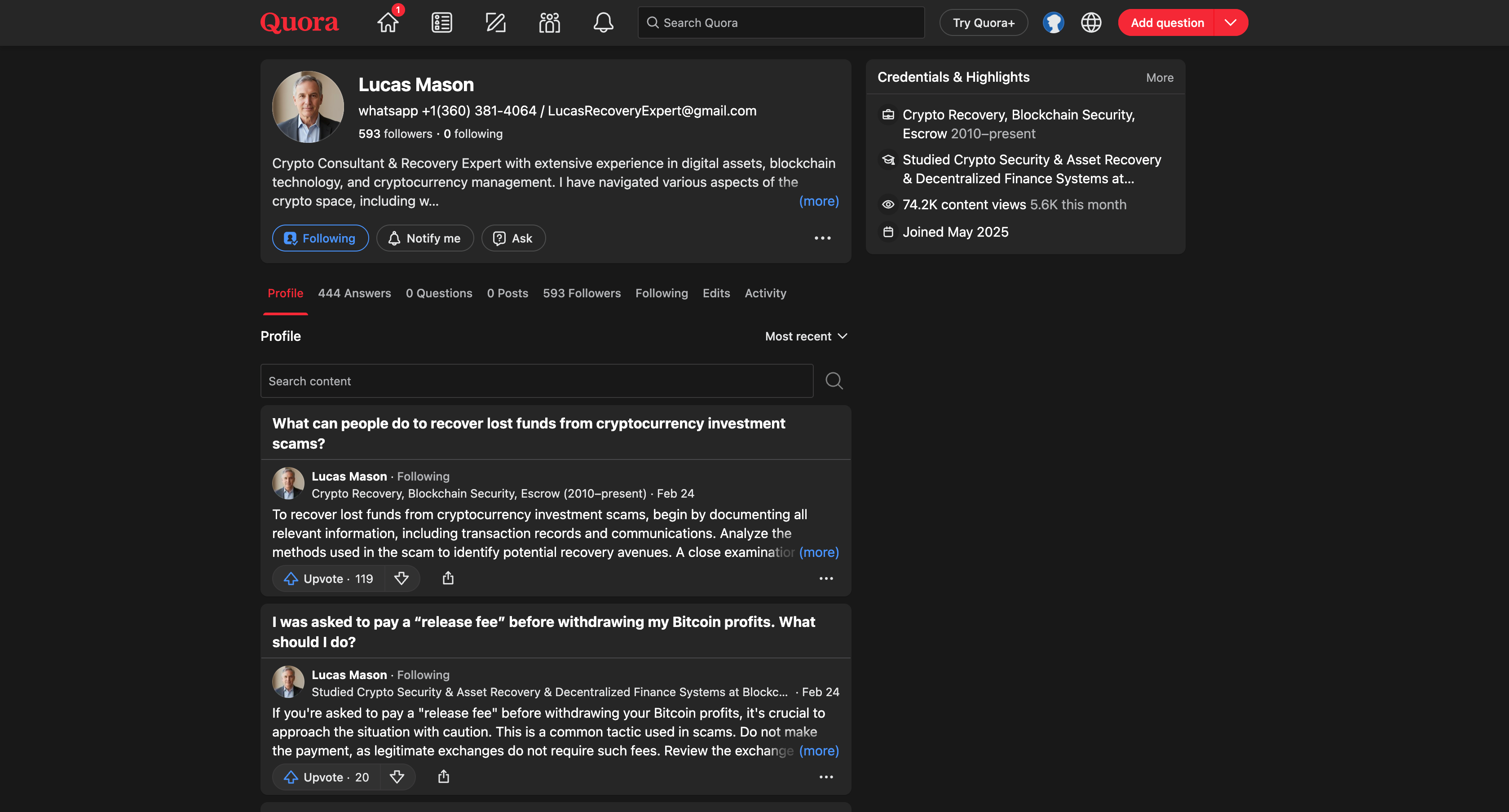Image resolution: width=1509 pixels, height=812 pixels.
Task: Toggle Notify me for this profile
Action: (x=425, y=238)
